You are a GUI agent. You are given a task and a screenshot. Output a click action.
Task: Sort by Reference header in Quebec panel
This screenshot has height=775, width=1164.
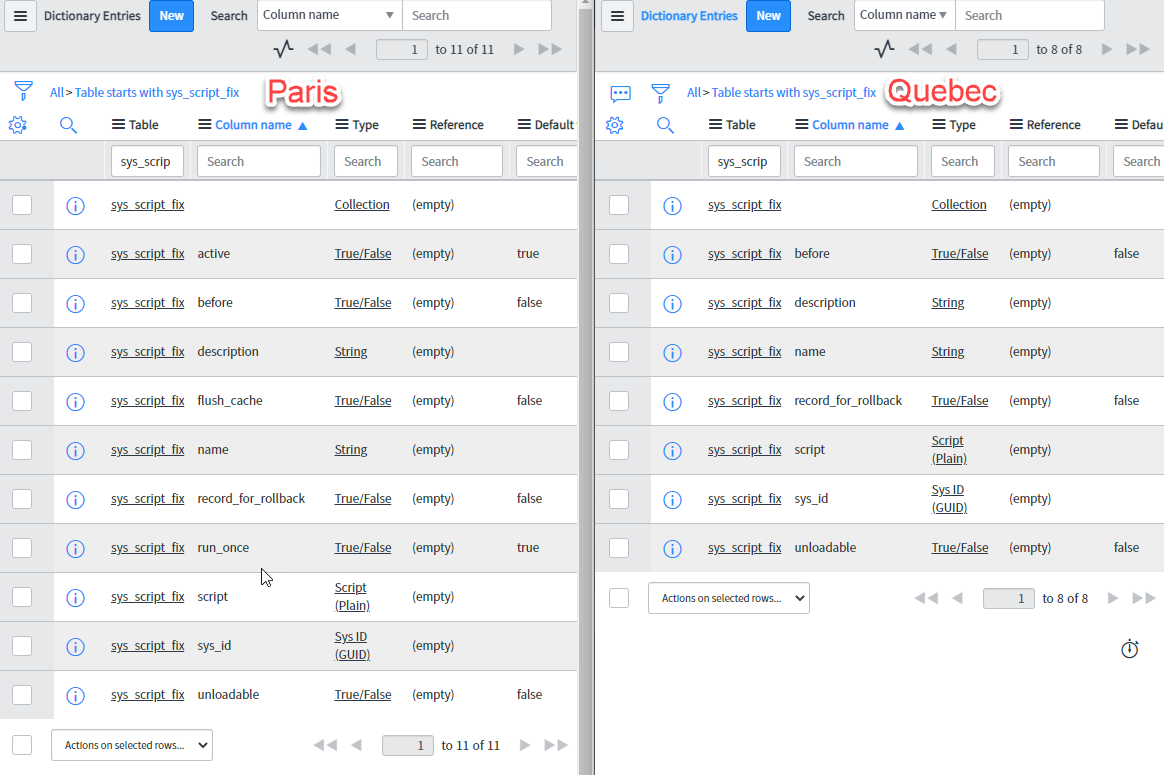pyautogui.click(x=1053, y=125)
